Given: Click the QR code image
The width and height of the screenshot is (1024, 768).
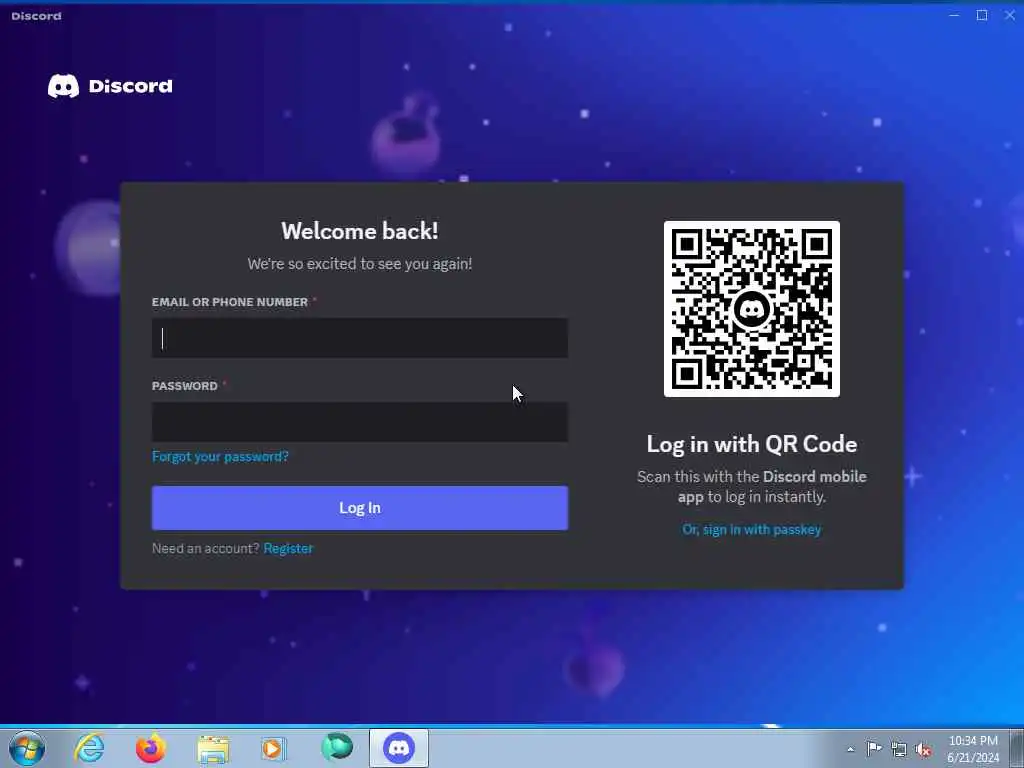Looking at the screenshot, I should 752,309.
